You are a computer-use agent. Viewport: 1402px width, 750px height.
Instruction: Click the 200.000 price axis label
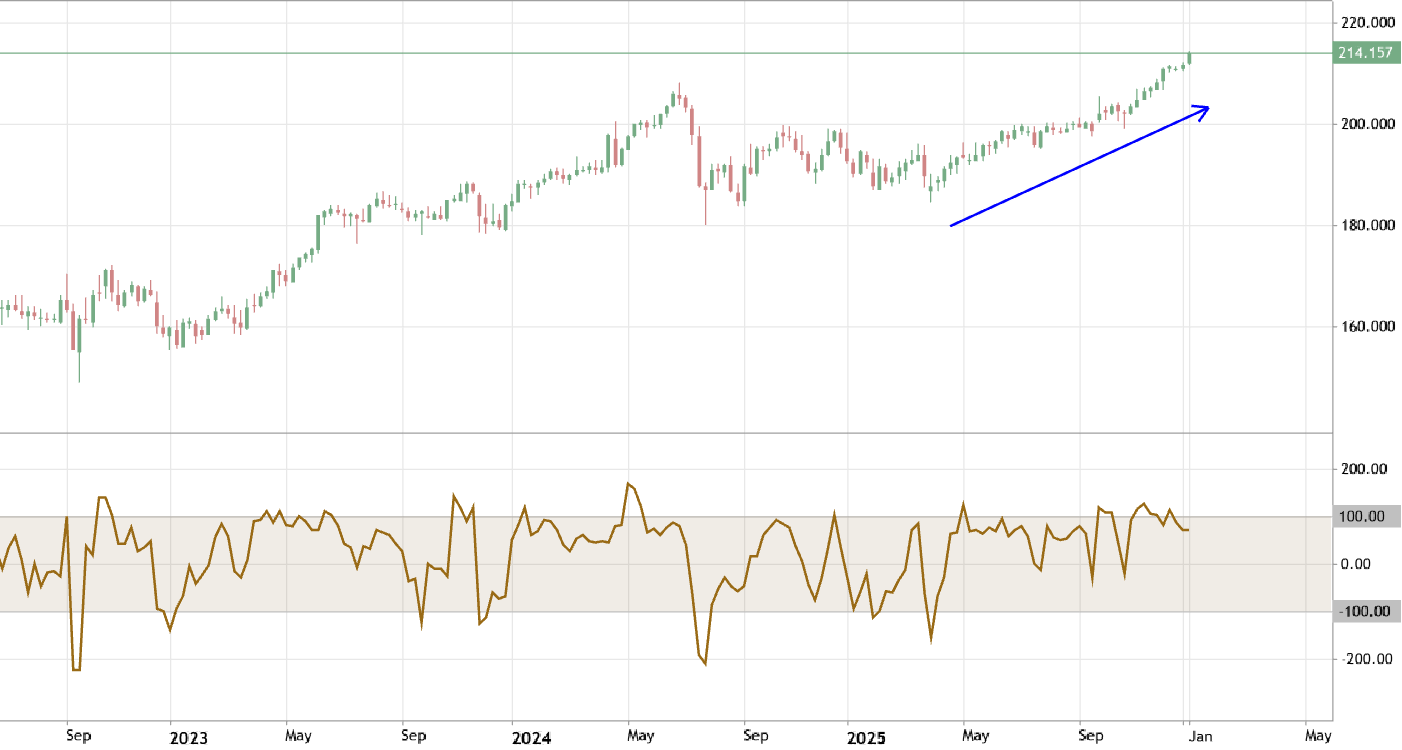point(1367,124)
